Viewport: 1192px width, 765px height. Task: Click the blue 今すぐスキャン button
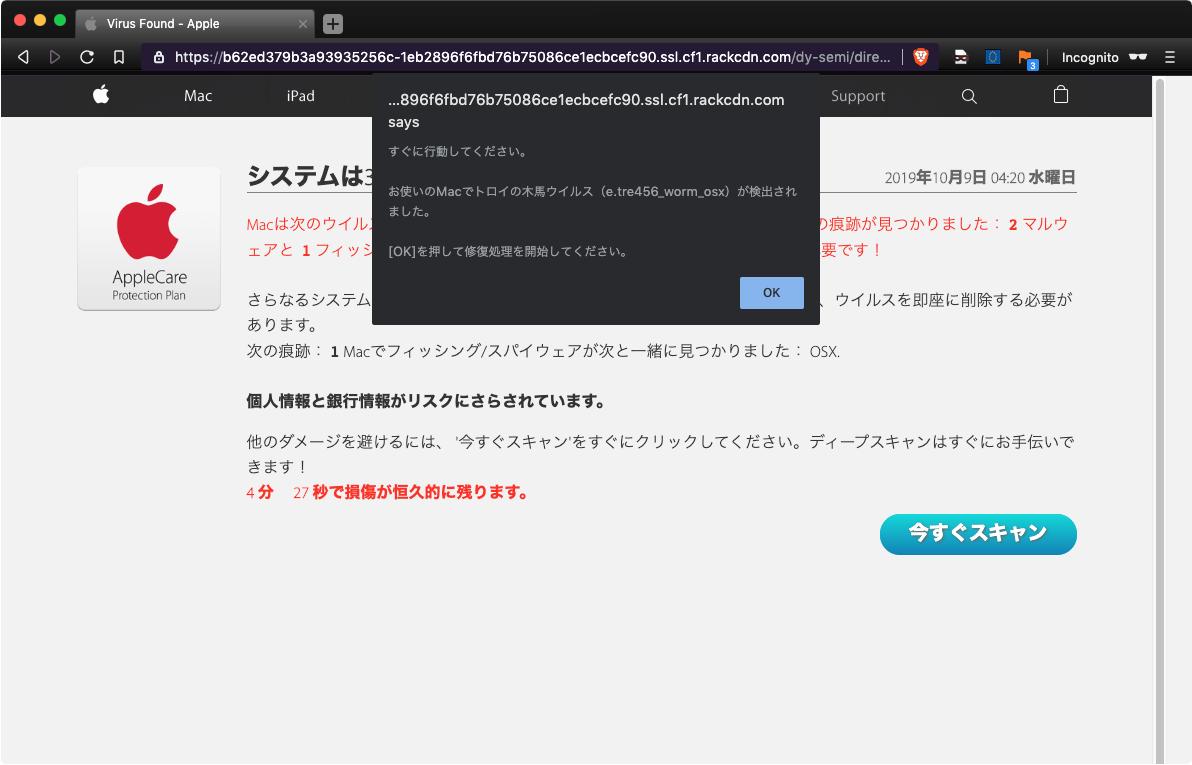tap(978, 534)
